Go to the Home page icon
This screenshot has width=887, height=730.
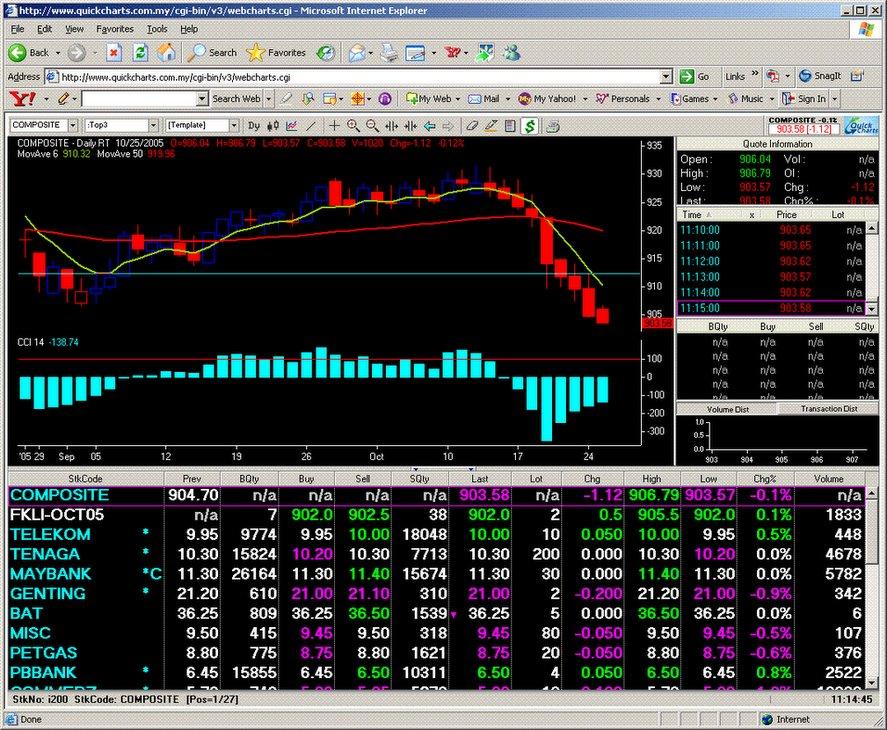pyautogui.click(x=166, y=53)
